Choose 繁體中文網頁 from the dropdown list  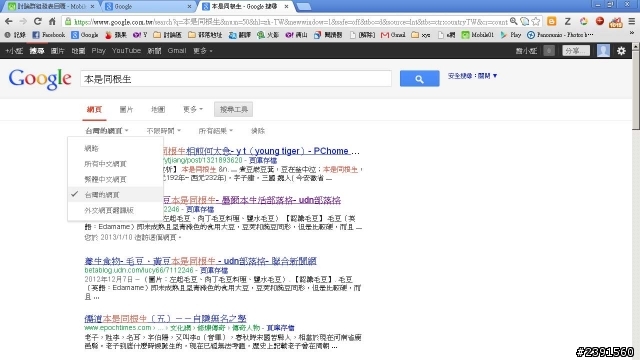click(116, 179)
